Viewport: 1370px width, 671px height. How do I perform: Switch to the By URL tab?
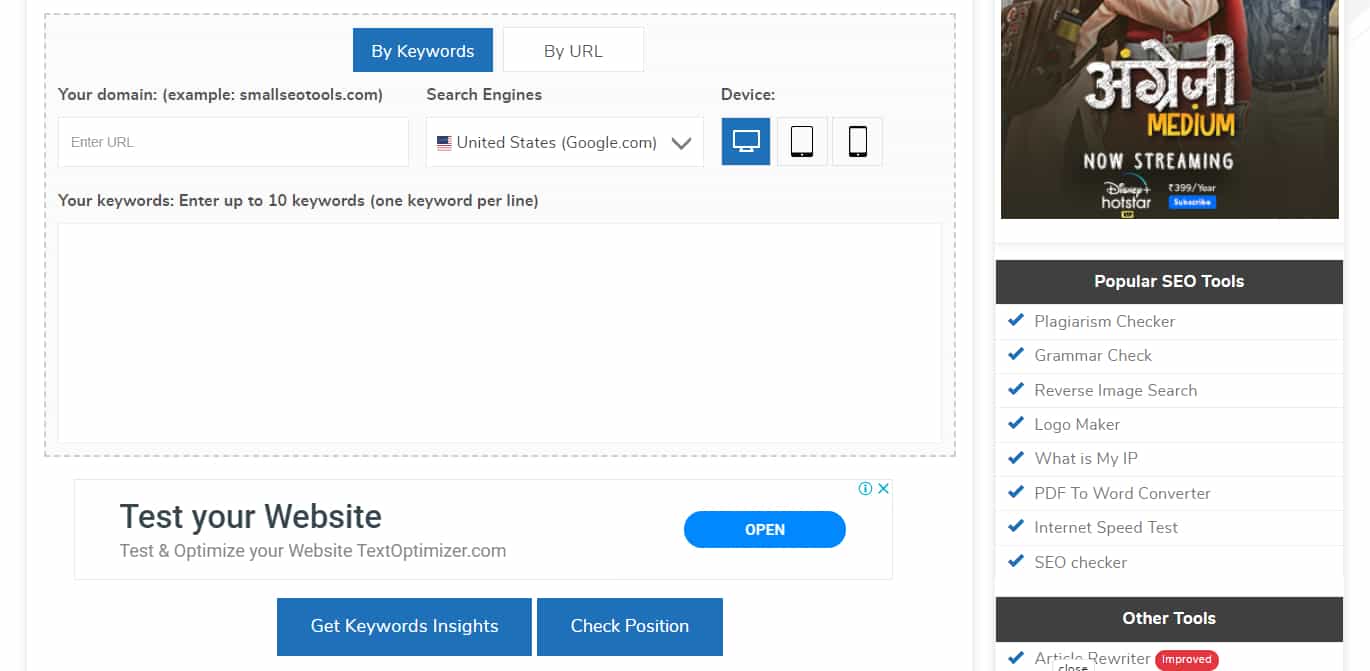tap(573, 49)
